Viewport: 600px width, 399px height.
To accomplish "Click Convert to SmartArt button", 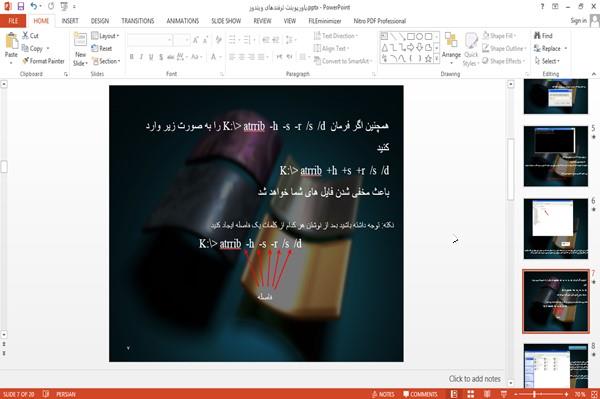I will (343, 61).
